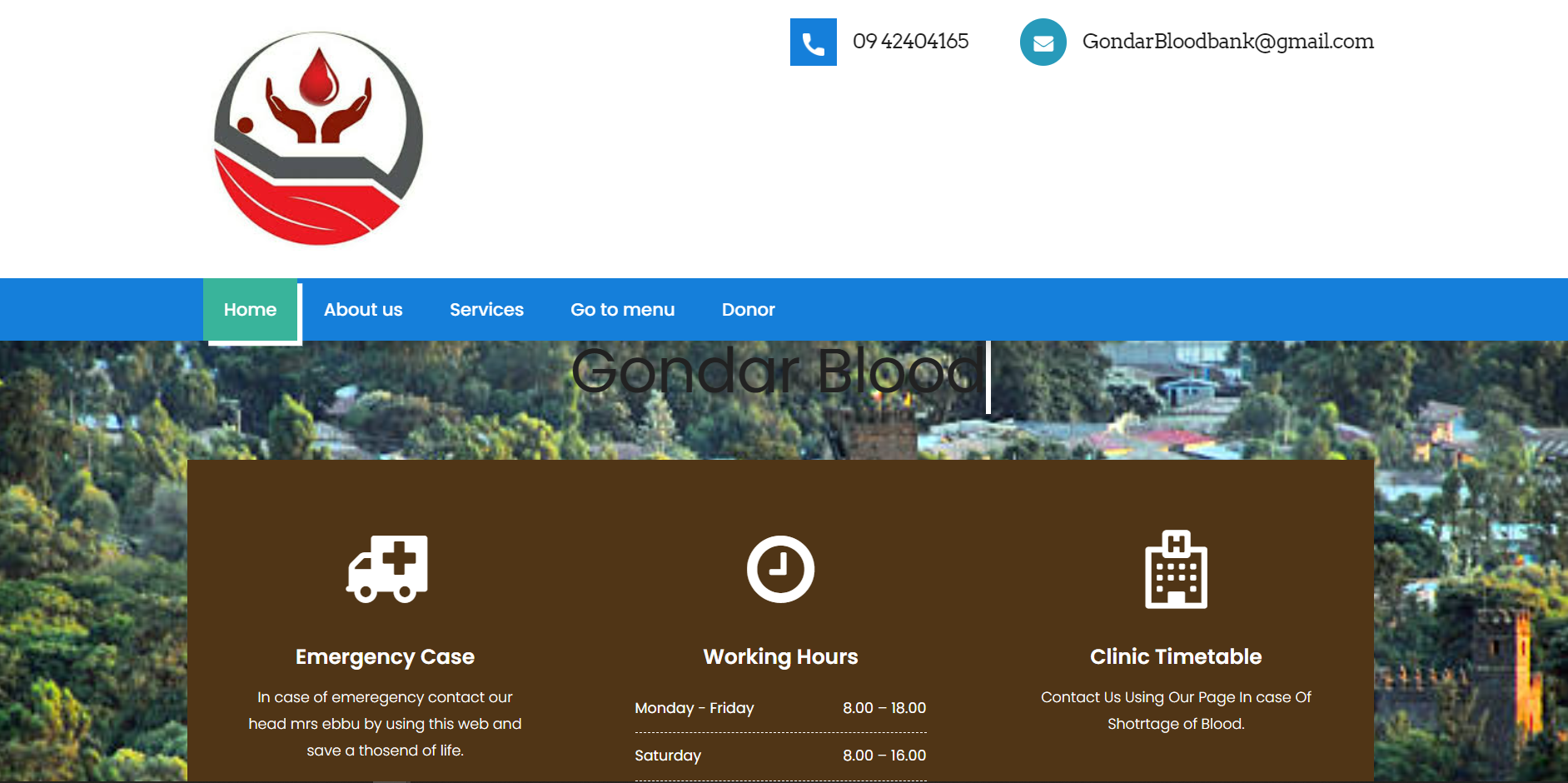Click the Emergency Case heading
The height and width of the screenshot is (783, 1568).
click(x=385, y=656)
